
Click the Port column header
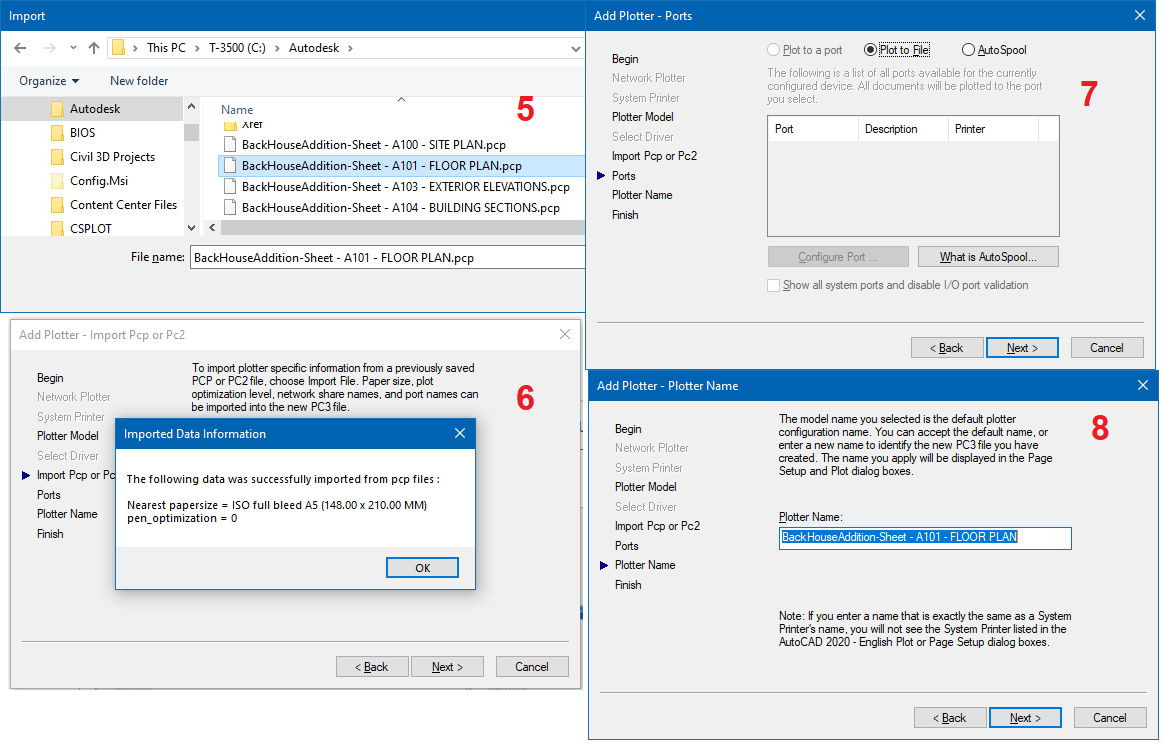click(813, 129)
